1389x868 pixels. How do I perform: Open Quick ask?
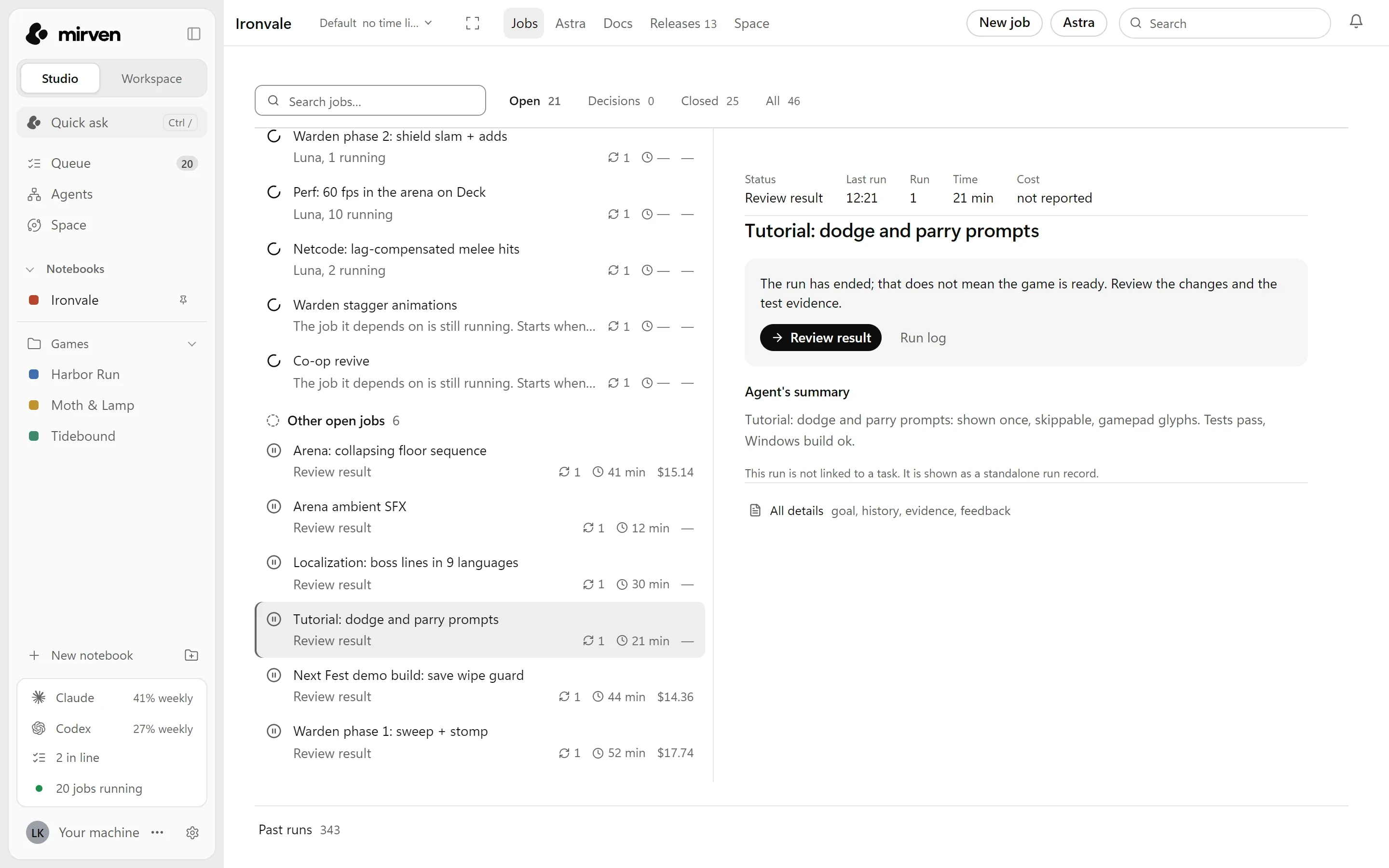point(112,122)
